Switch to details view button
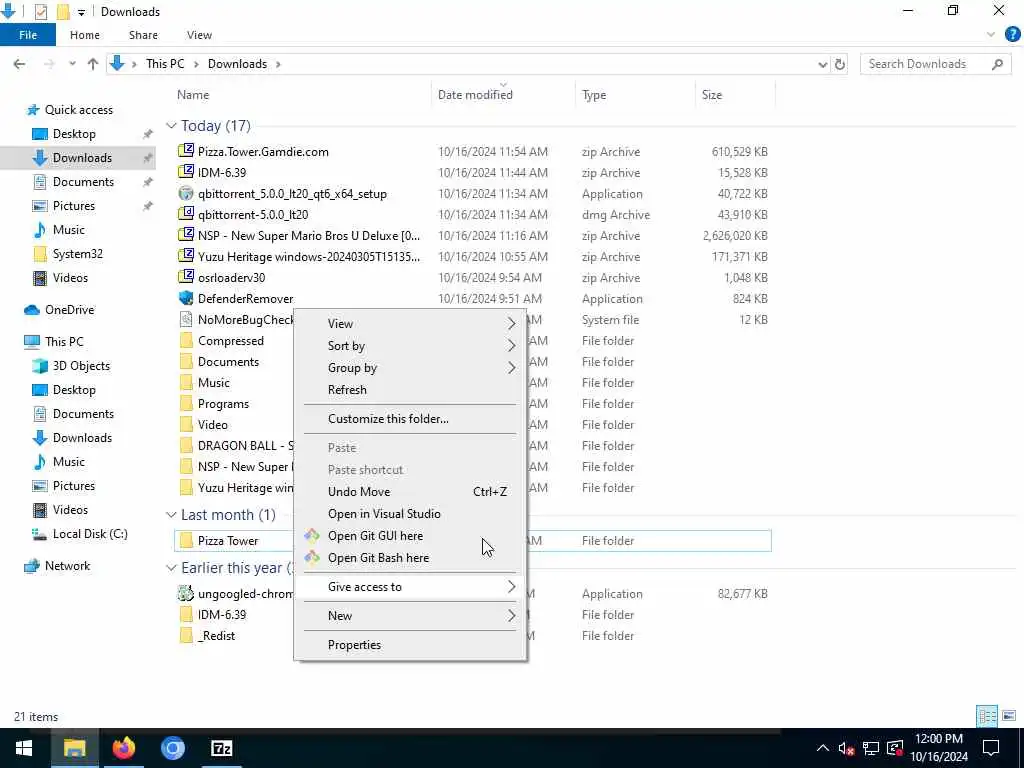This screenshot has height=768, width=1024. tap(987, 716)
